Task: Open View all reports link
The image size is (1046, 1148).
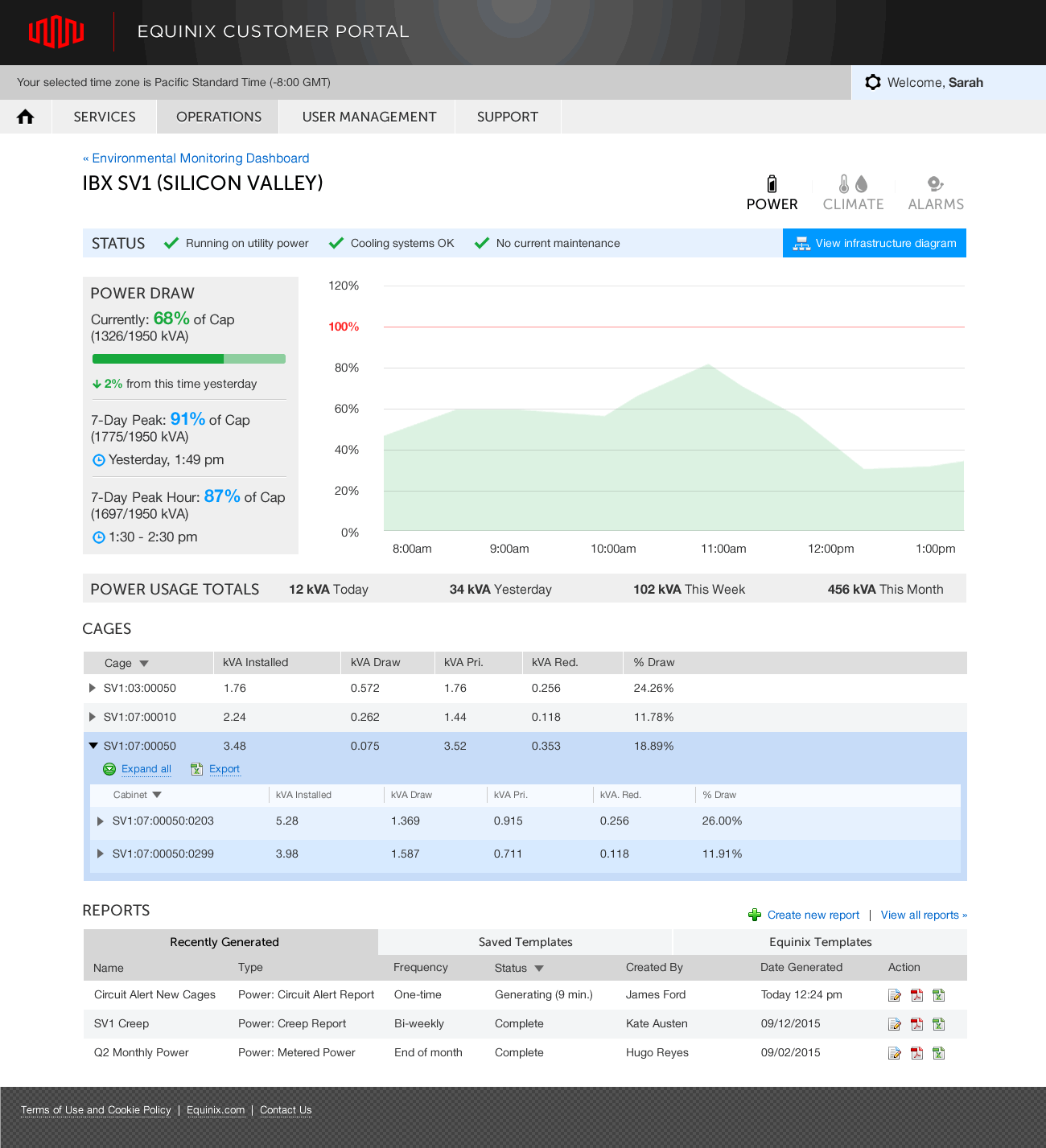Action: click(924, 915)
